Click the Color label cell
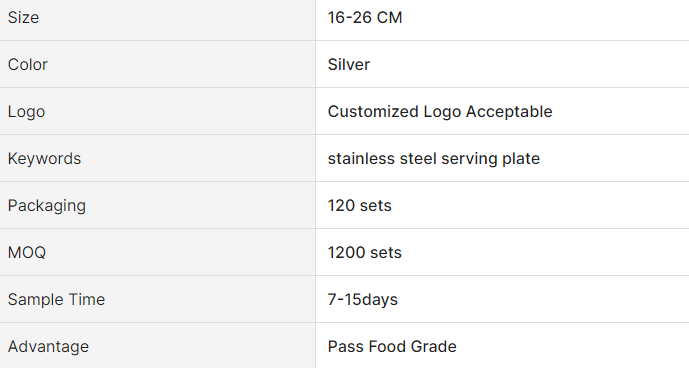 pyautogui.click(x=157, y=64)
